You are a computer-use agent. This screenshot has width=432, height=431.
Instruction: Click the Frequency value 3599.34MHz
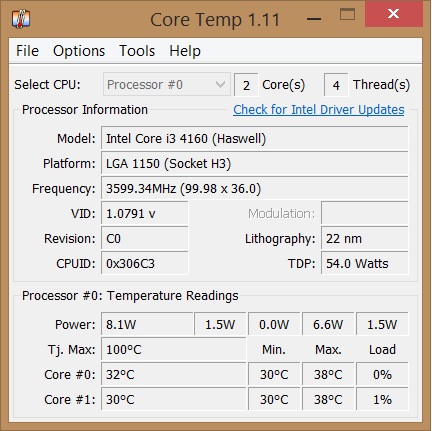coord(255,188)
